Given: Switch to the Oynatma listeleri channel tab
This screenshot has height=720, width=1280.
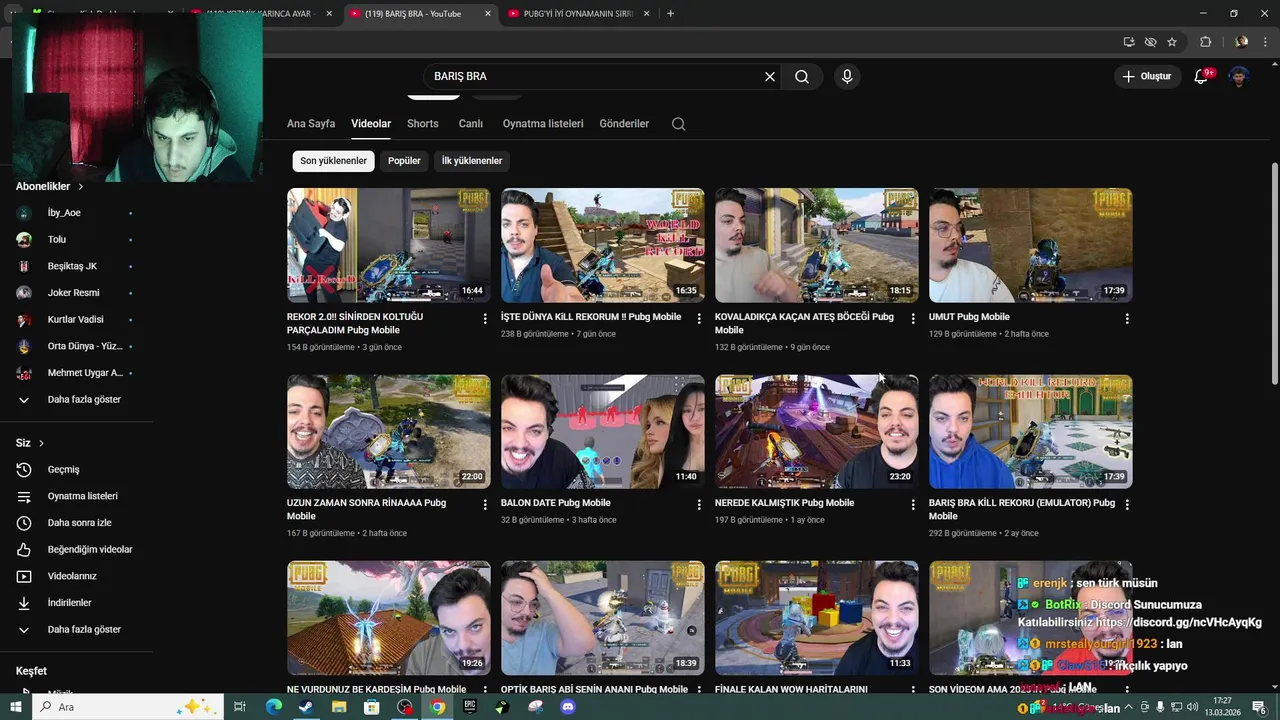Looking at the screenshot, I should tap(543, 124).
